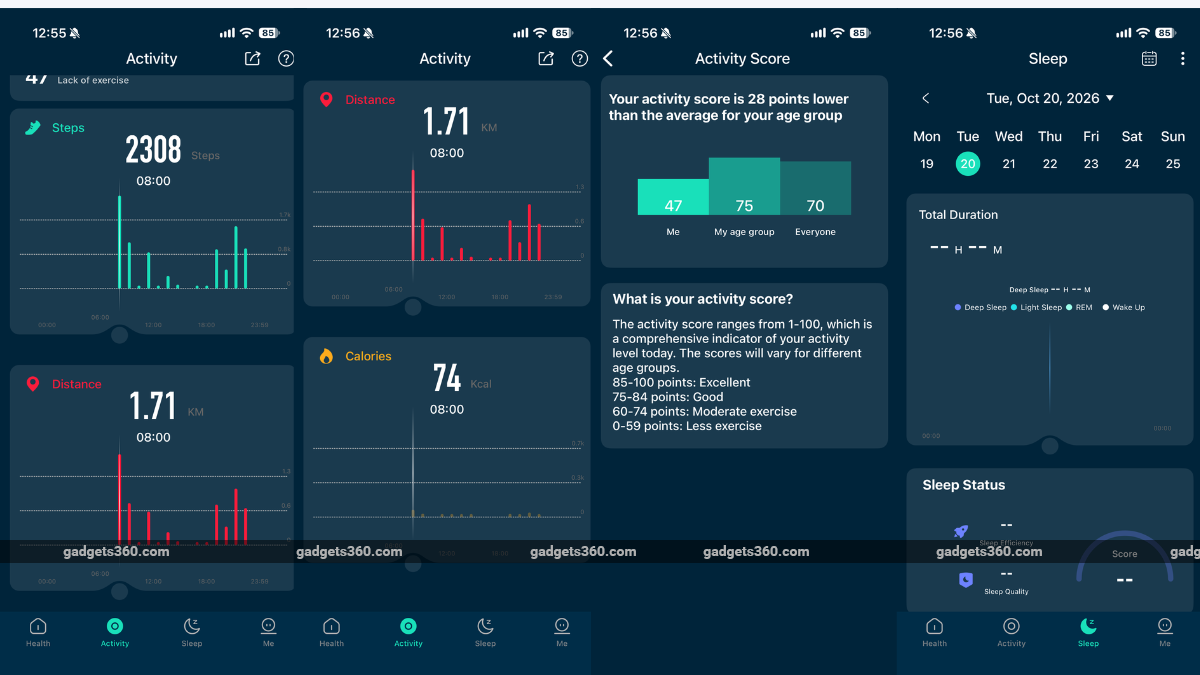Open Sleep tab in the Steps screen's bottom bar
The image size is (1200, 675).
coord(192,632)
